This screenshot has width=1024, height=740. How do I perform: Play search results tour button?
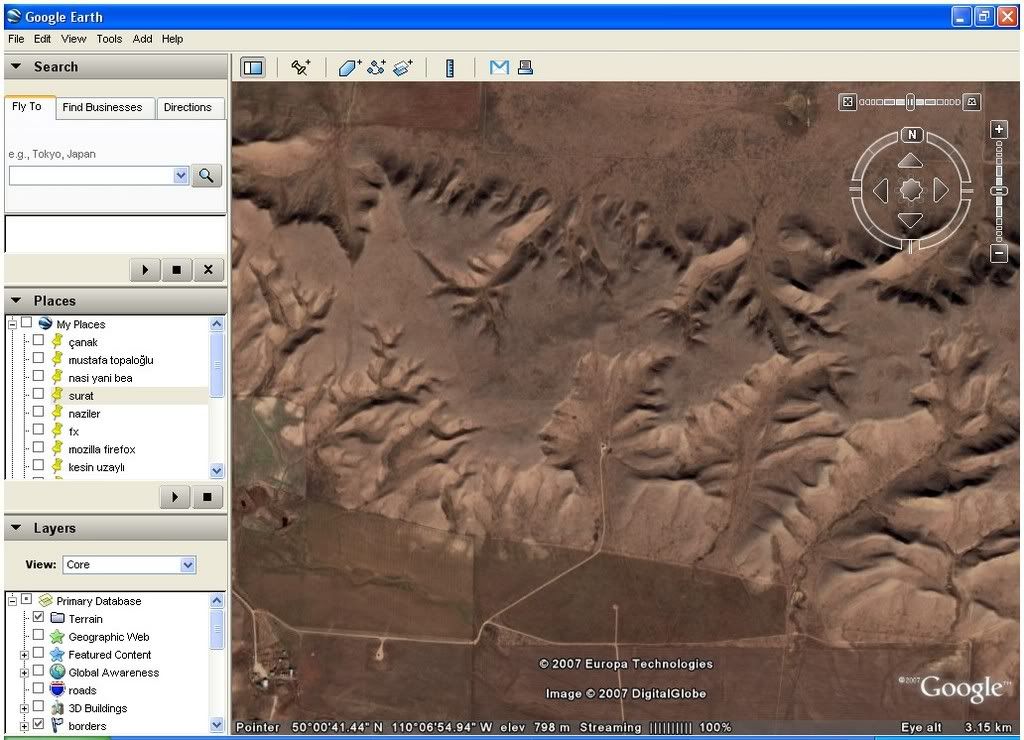tap(145, 270)
